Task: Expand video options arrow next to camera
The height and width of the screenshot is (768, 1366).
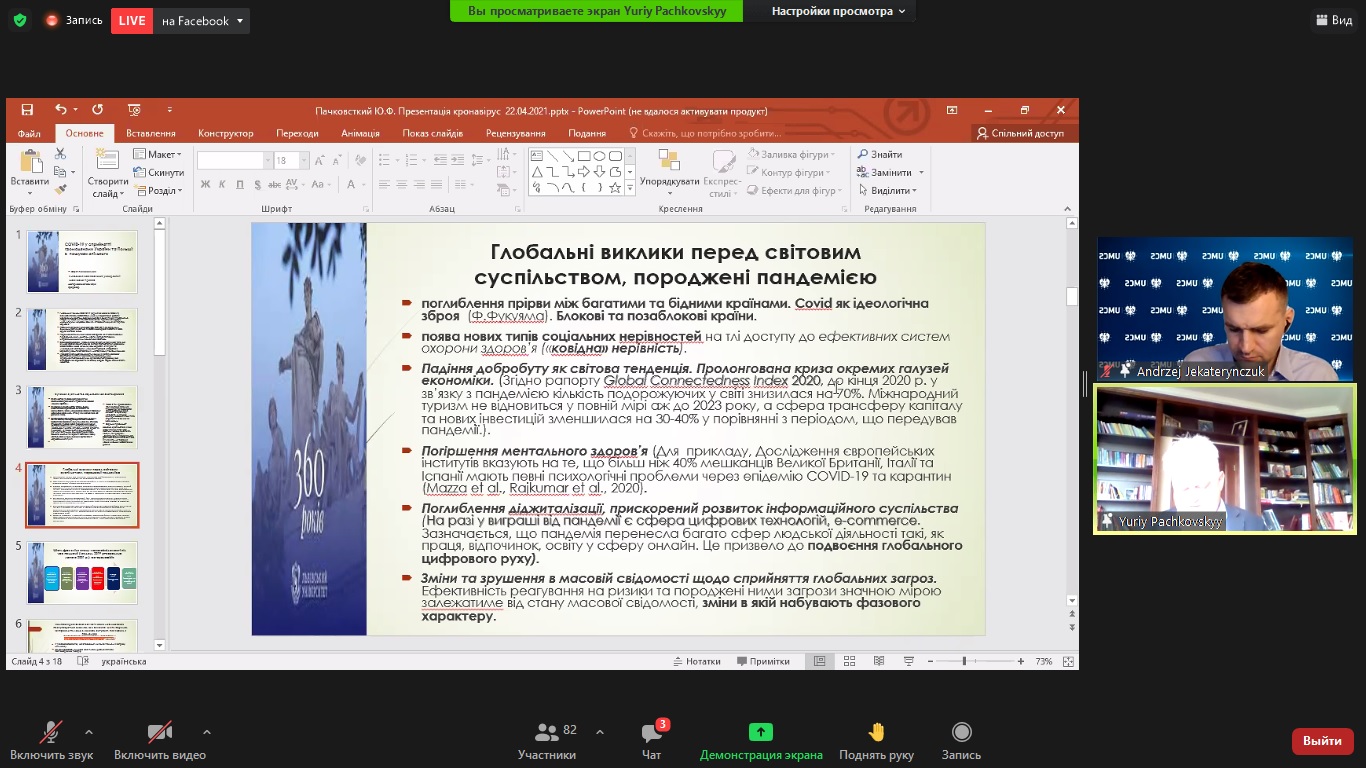Action: (207, 732)
